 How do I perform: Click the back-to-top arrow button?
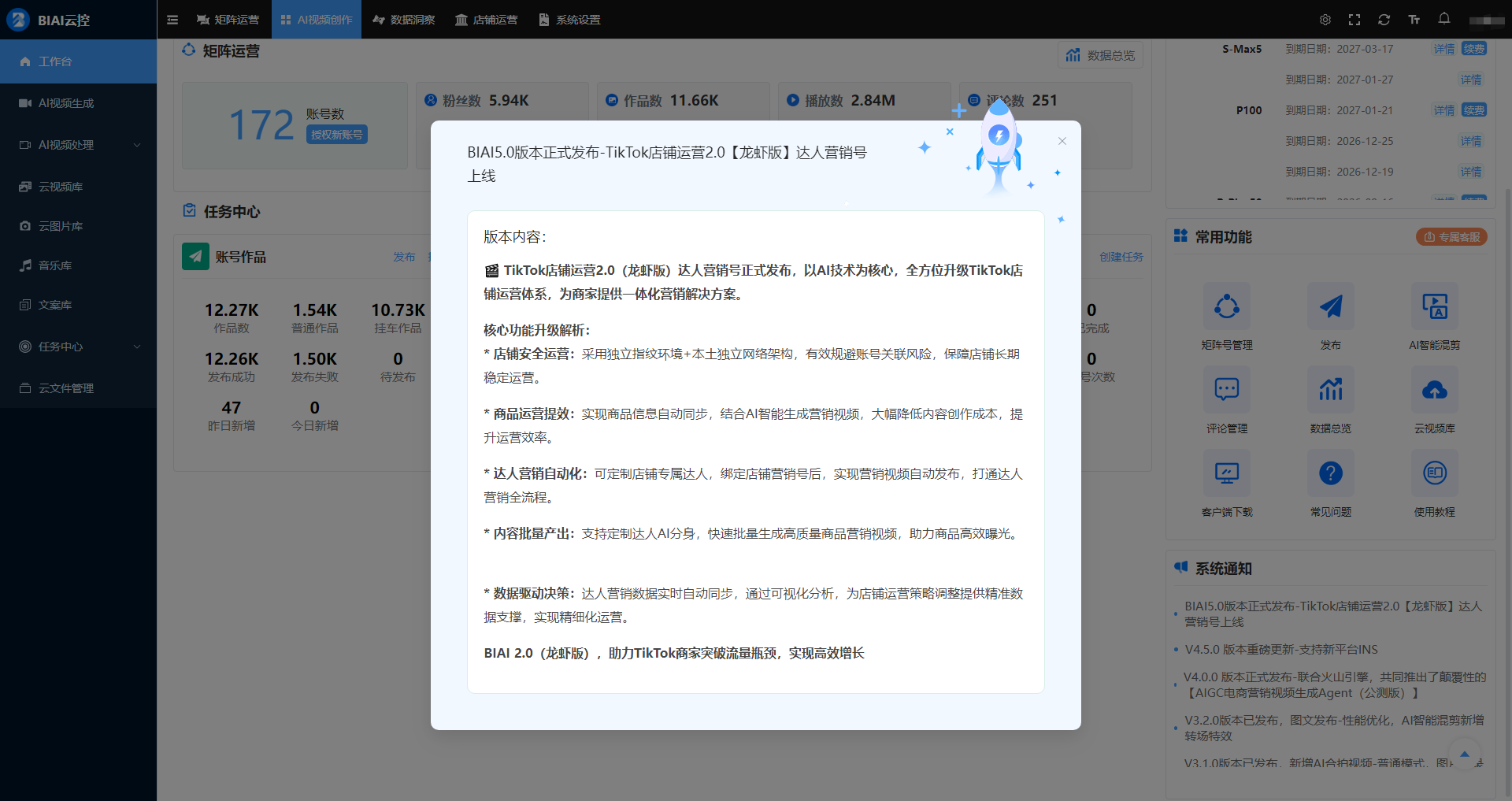(x=1464, y=755)
